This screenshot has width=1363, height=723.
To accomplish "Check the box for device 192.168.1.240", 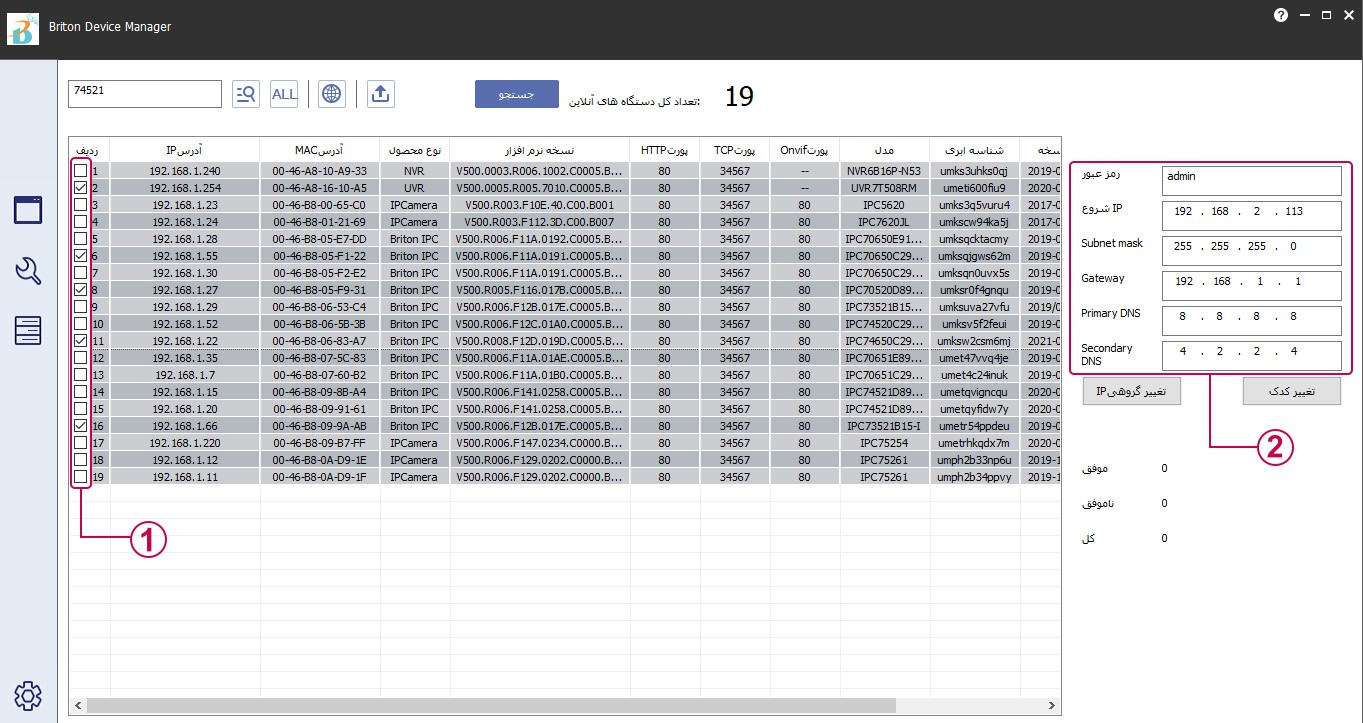I will click(80, 171).
